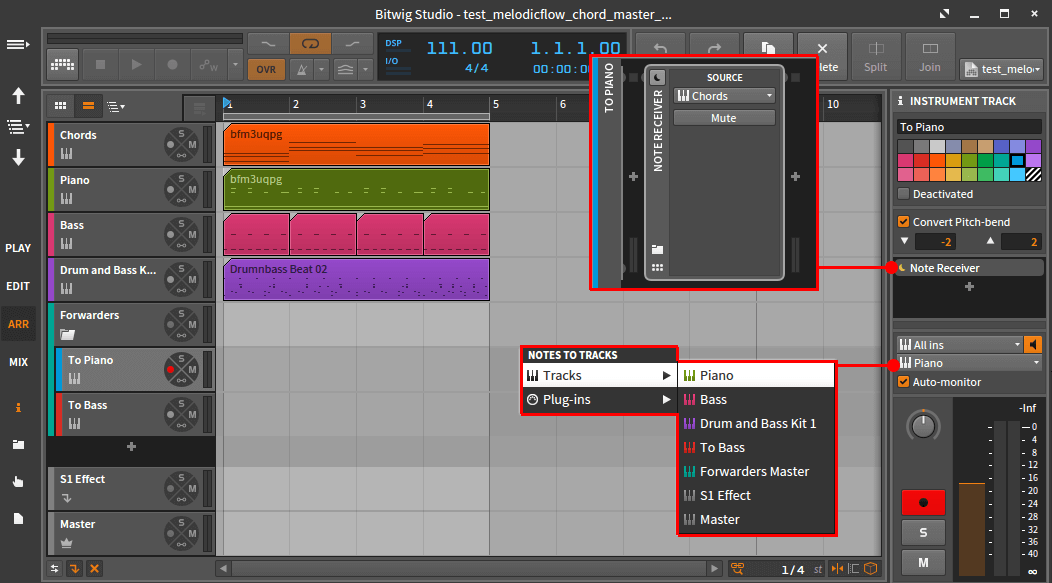The height and width of the screenshot is (583, 1052).
Task: Click the punch-out curve button
Action: tap(352, 44)
